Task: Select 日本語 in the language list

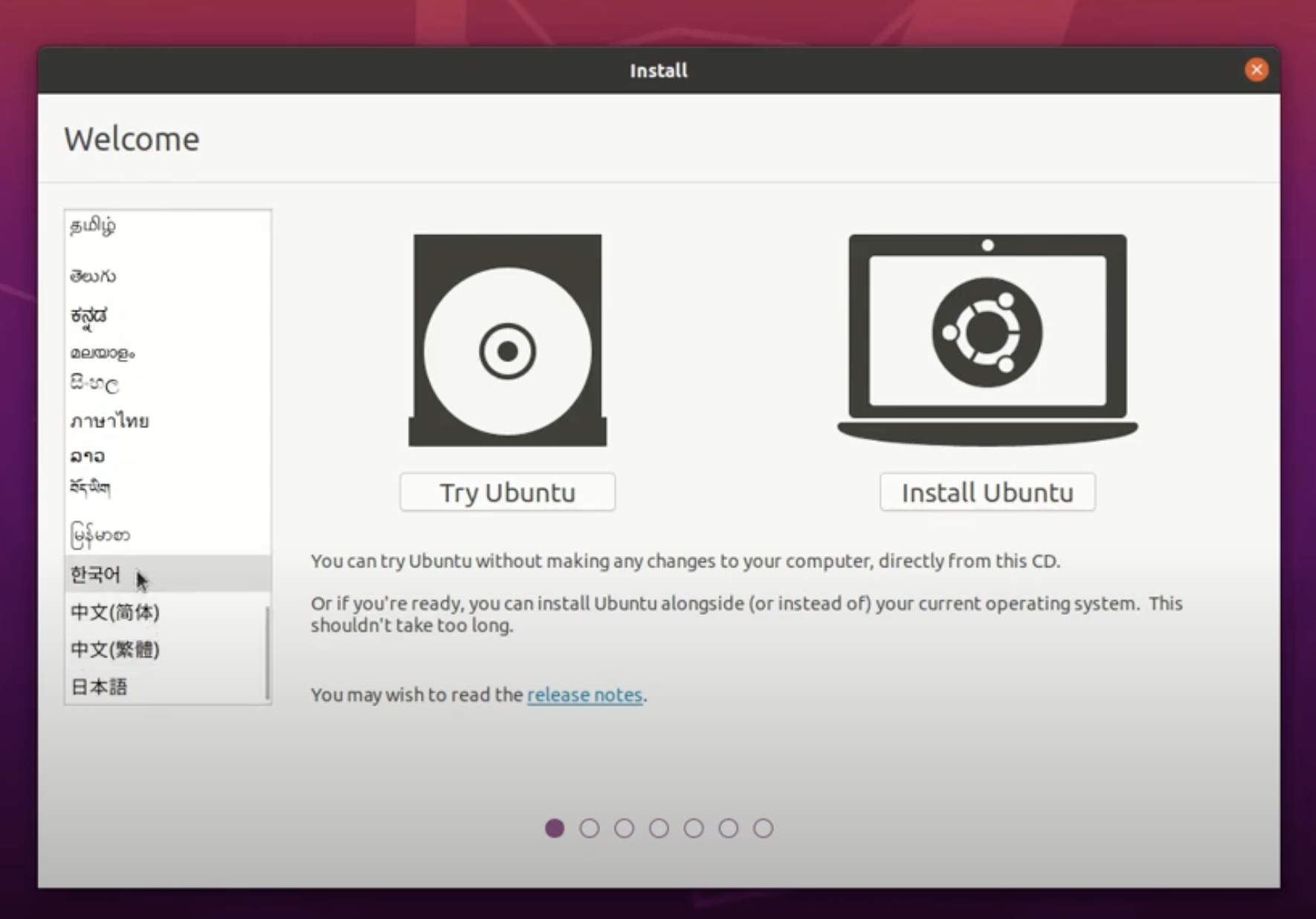Action: [167, 686]
